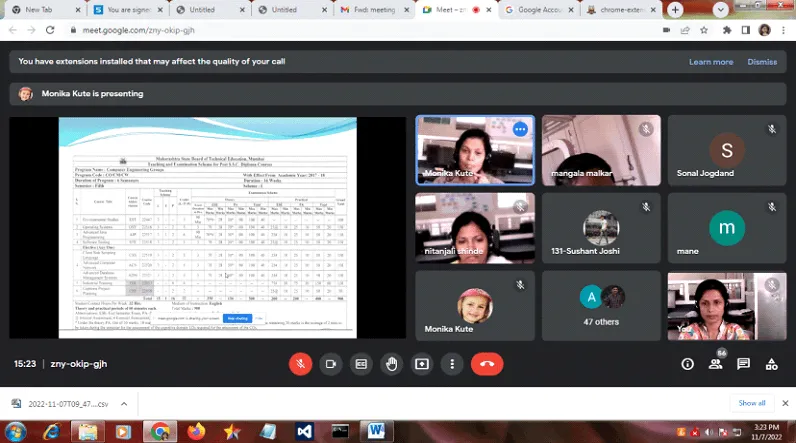
Task: Switch to the Google Account tab
Action: tap(539, 10)
